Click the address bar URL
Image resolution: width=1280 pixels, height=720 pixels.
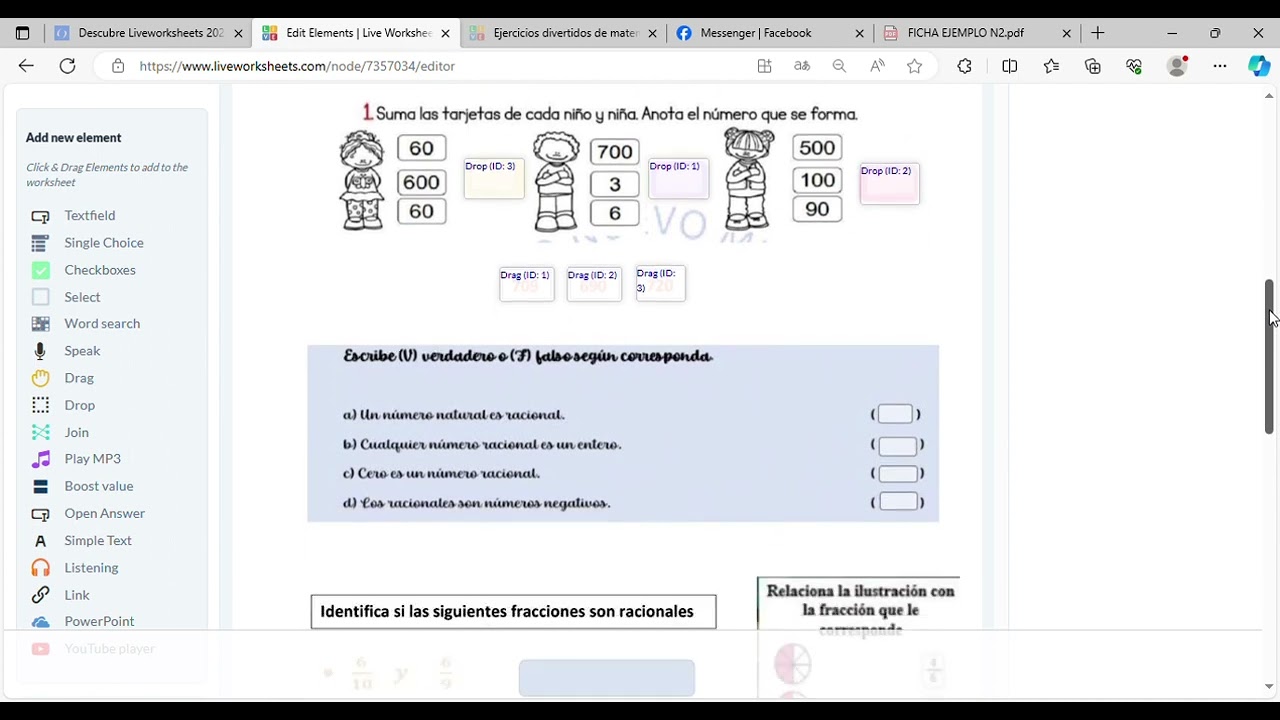297,66
